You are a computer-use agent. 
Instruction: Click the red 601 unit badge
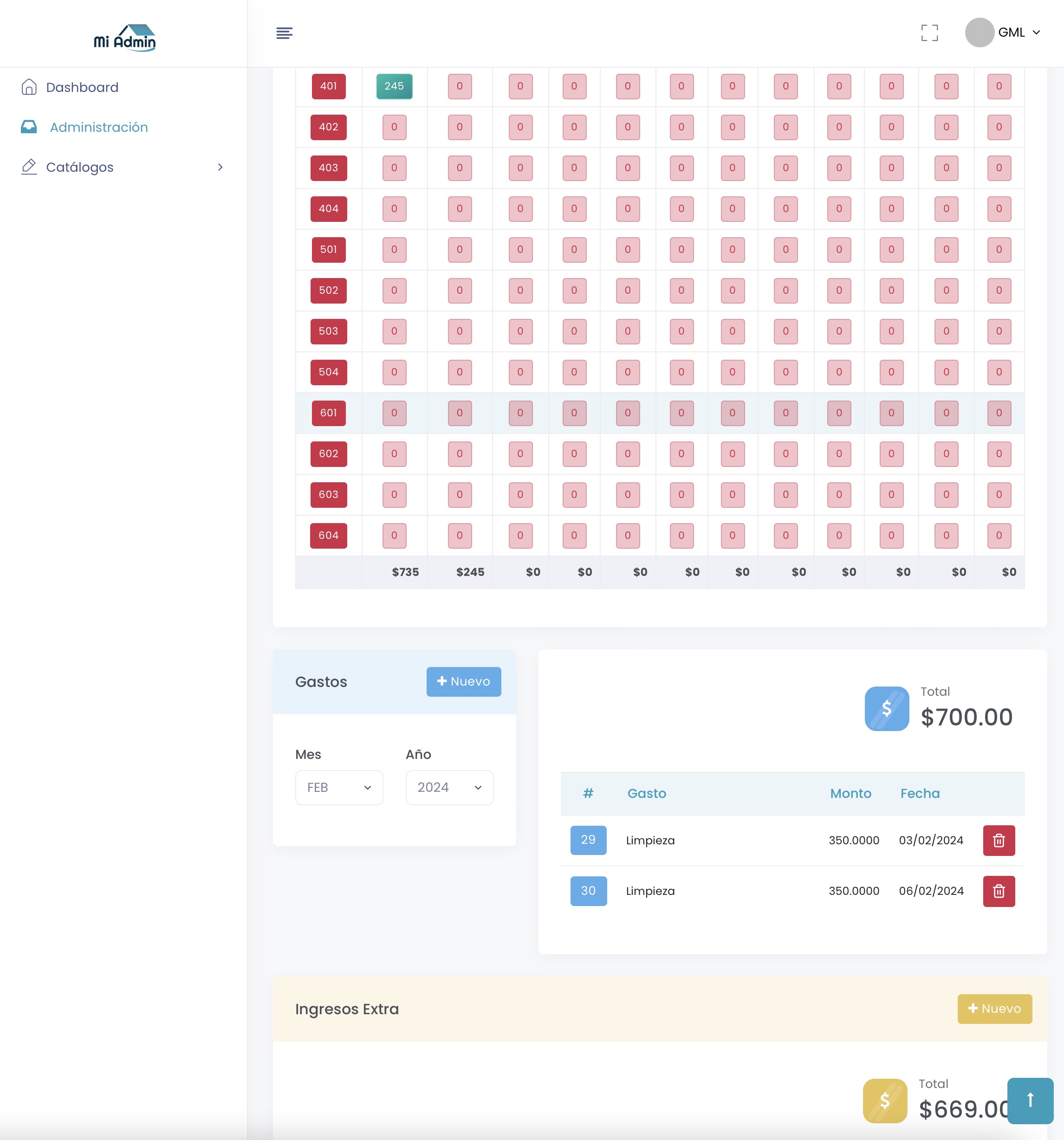click(328, 413)
